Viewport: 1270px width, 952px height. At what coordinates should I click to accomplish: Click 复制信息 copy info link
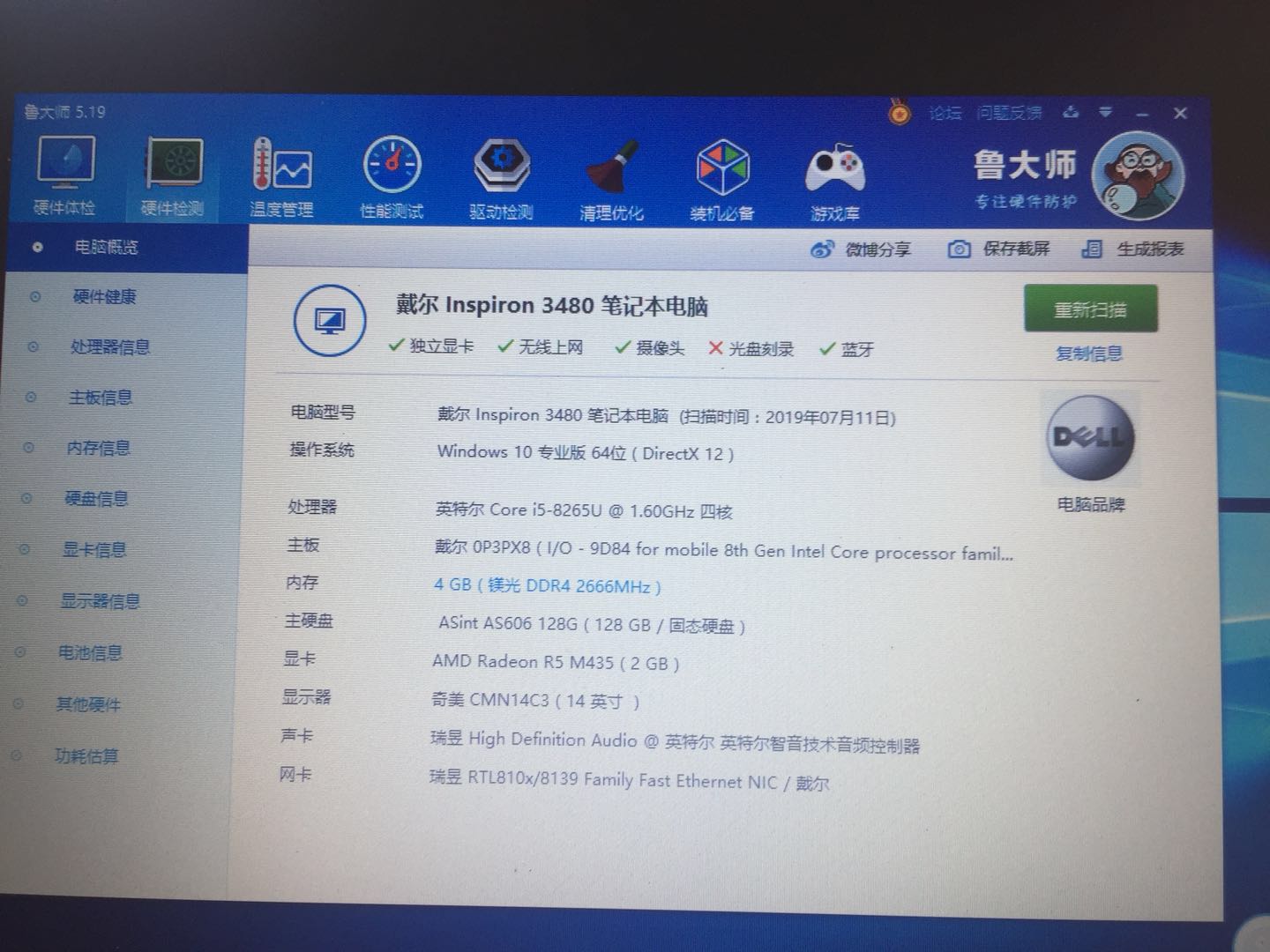click(1089, 354)
